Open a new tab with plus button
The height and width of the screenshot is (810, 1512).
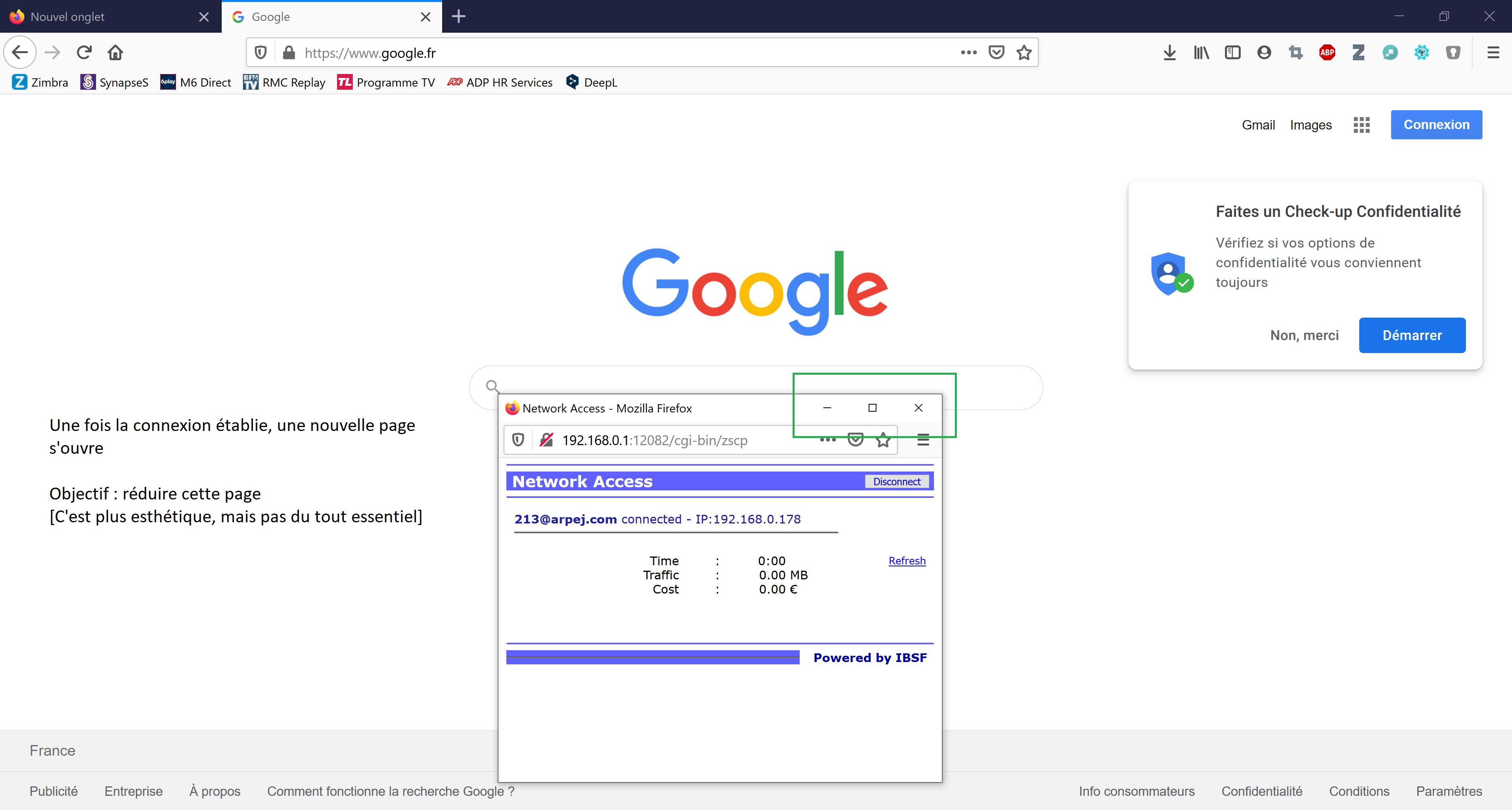coord(458,17)
